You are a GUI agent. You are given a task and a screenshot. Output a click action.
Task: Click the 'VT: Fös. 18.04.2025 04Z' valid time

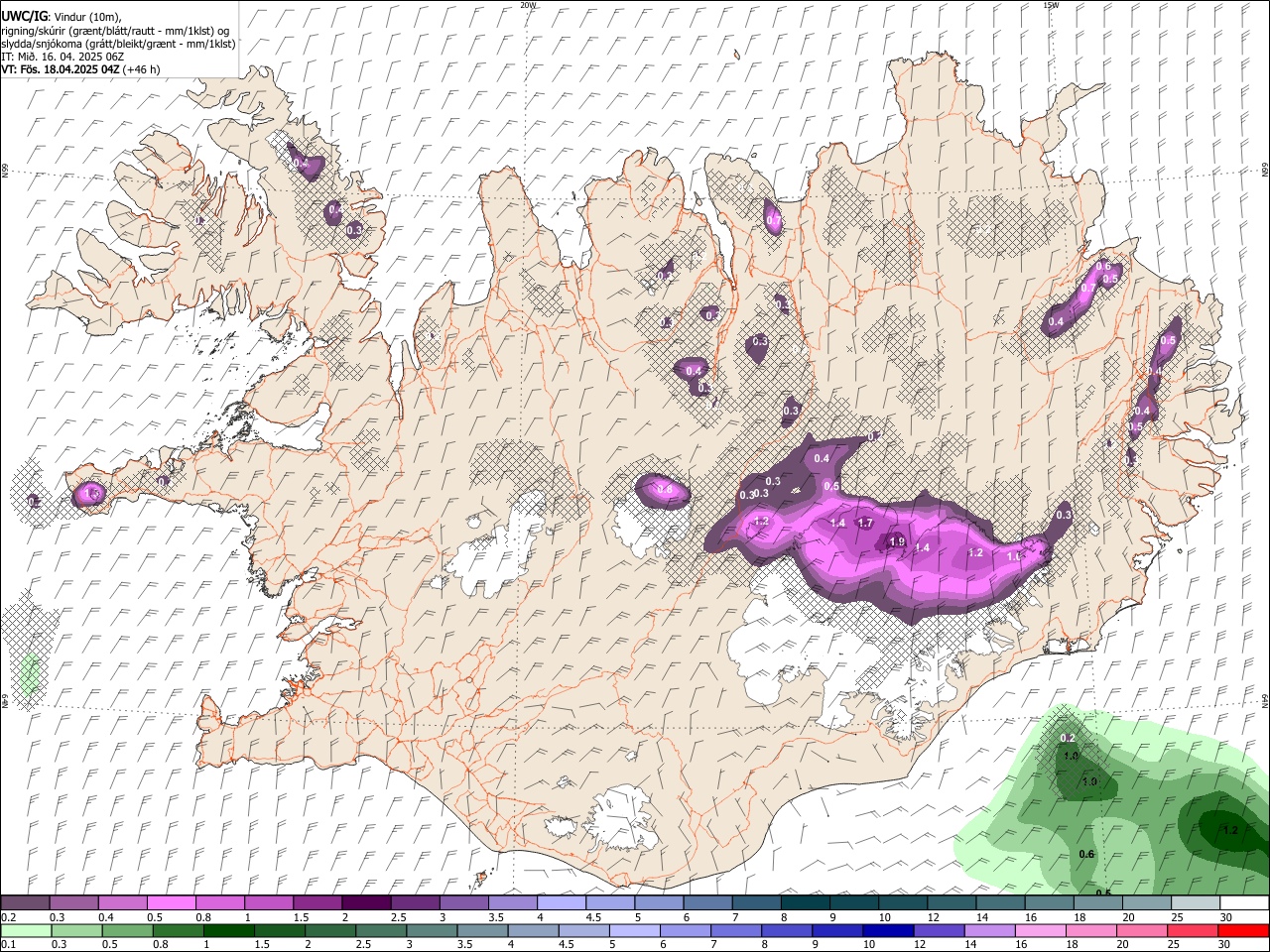tap(61, 69)
